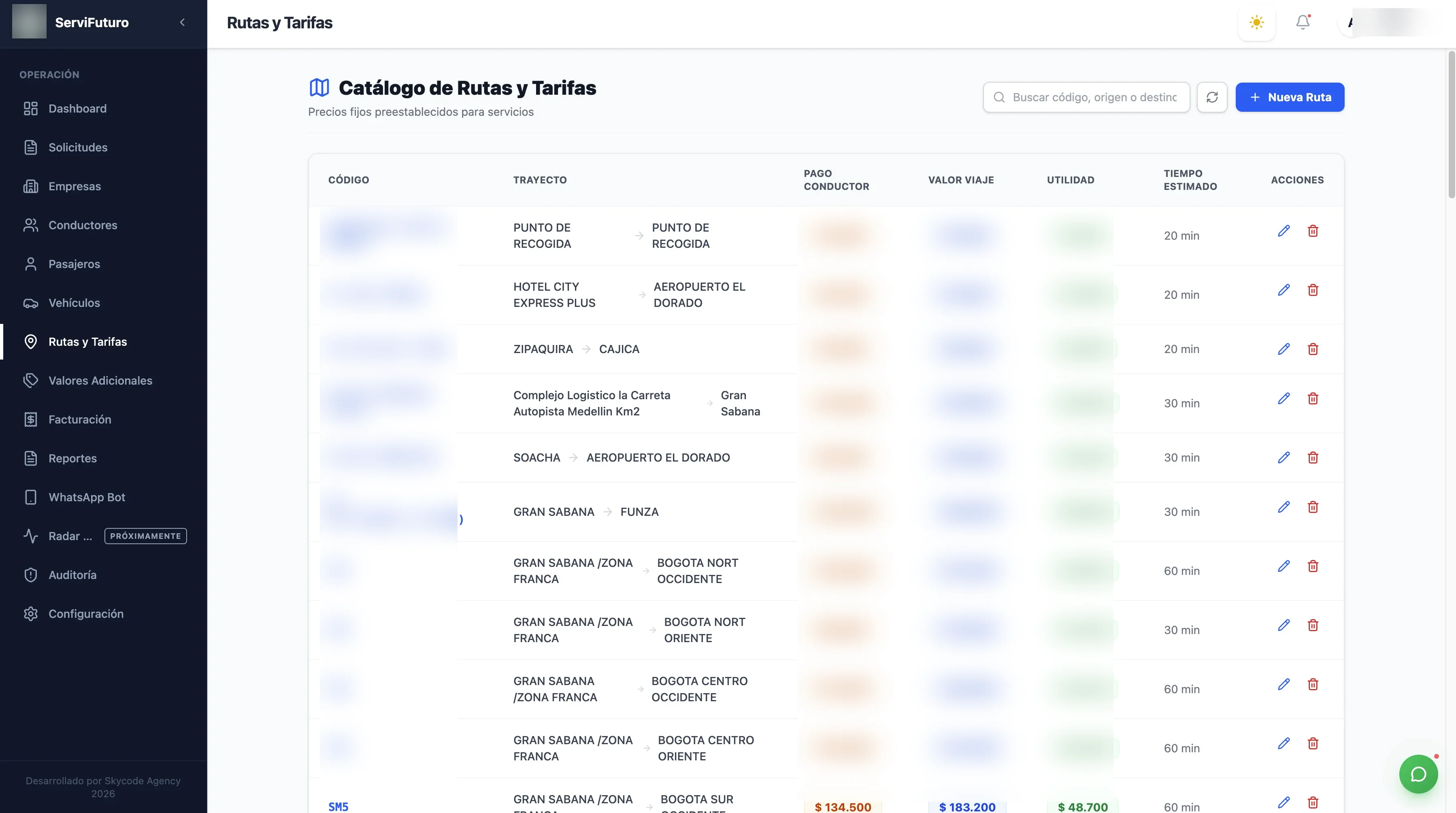Click the Radar activity icon
This screenshot has height=813, width=1456.
click(x=30, y=536)
